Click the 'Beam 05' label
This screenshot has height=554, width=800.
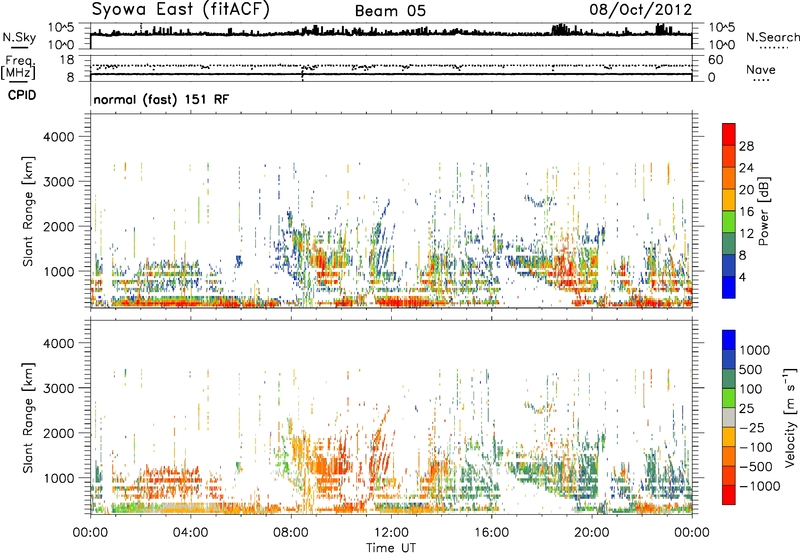coord(390,11)
